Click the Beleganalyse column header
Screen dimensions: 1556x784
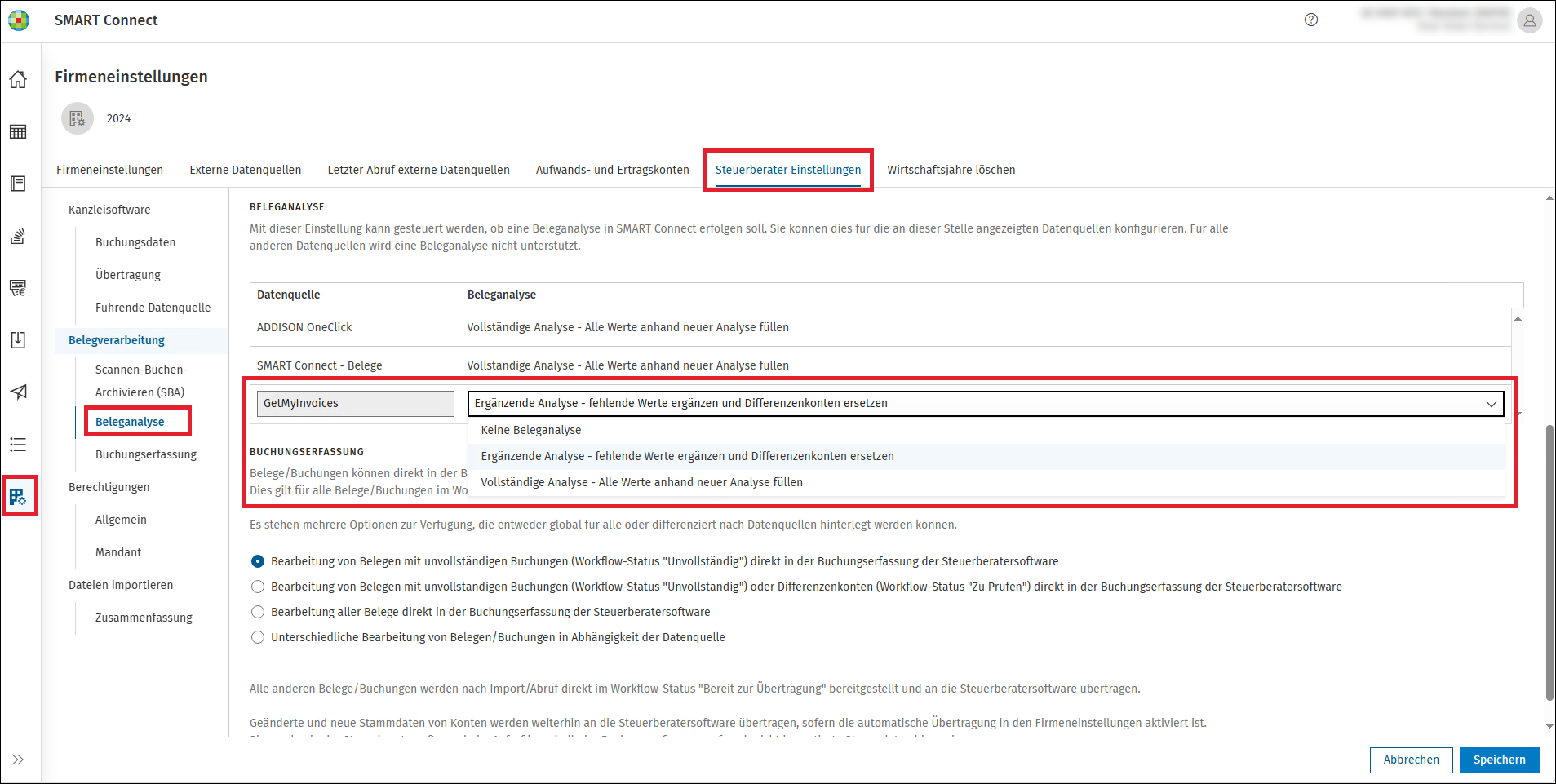tap(502, 295)
